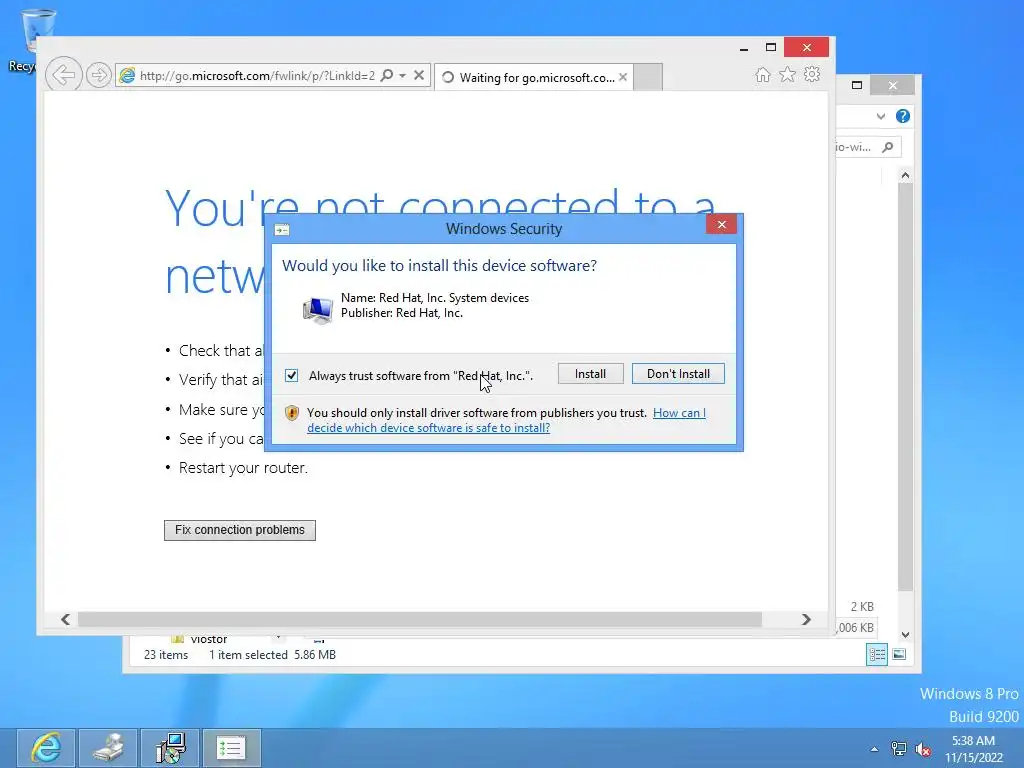Open Favorites star in Internet Explorer
The height and width of the screenshot is (768, 1024).
pyautogui.click(x=788, y=74)
